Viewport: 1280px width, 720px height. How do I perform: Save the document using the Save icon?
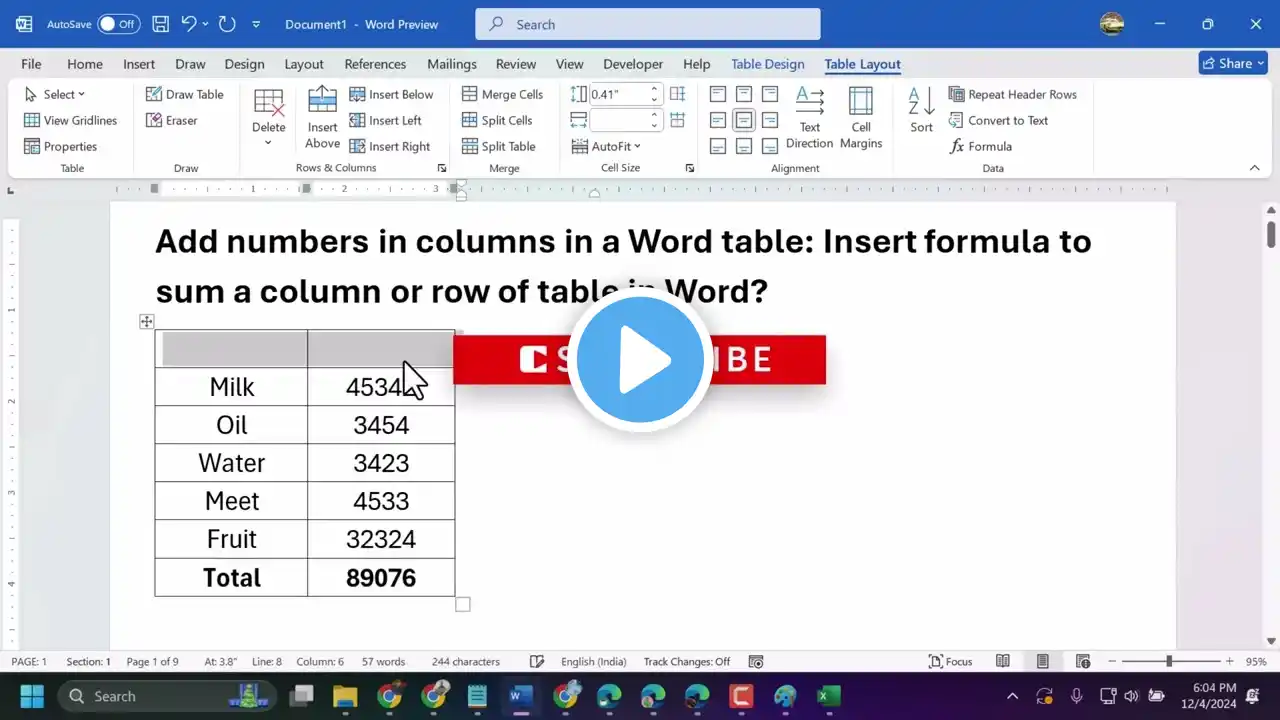[x=160, y=24]
